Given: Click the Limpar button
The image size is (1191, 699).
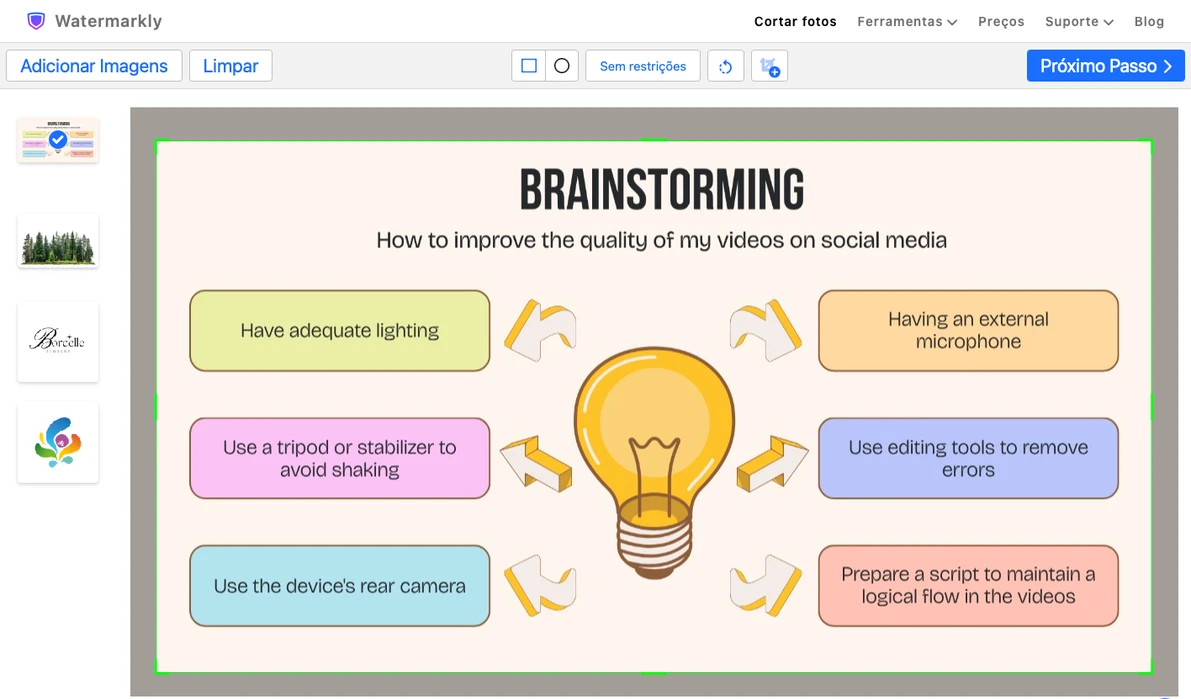Looking at the screenshot, I should pyautogui.click(x=231, y=66).
